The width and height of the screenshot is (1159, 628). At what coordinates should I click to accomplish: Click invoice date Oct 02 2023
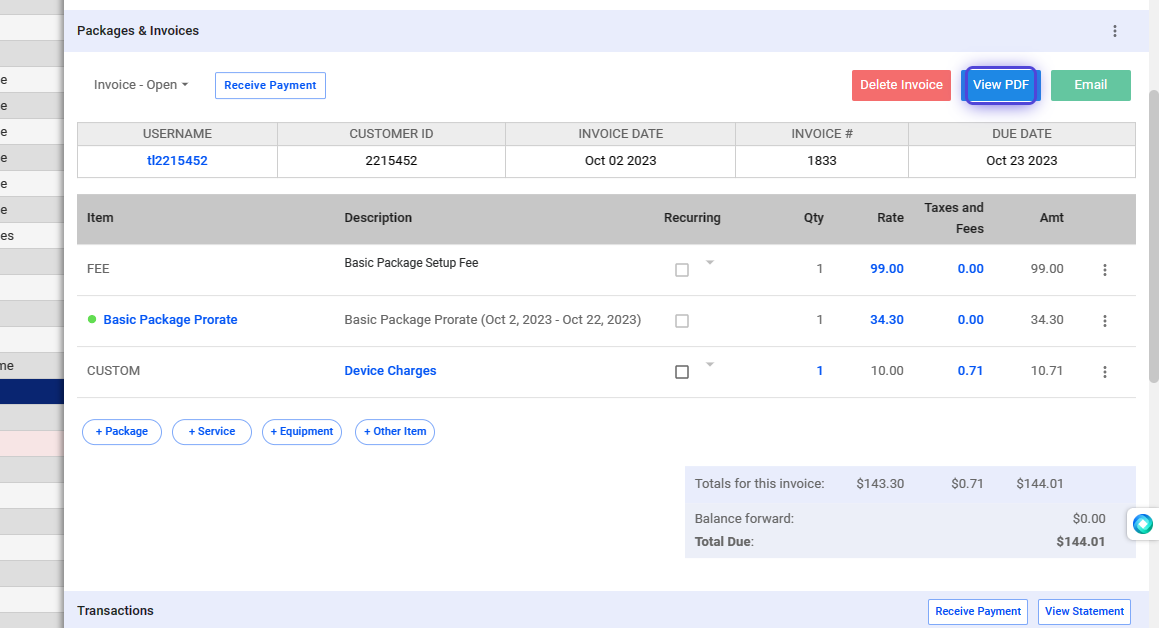coord(620,160)
